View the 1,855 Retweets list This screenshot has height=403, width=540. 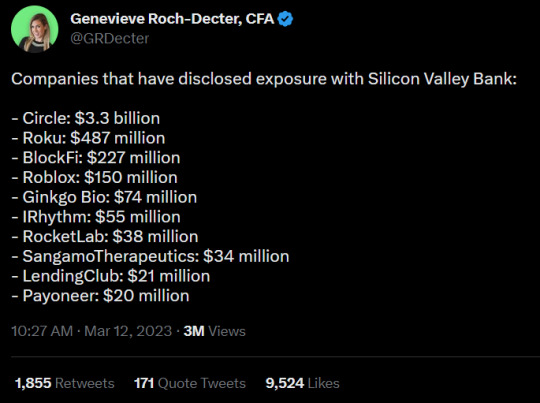click(65, 383)
